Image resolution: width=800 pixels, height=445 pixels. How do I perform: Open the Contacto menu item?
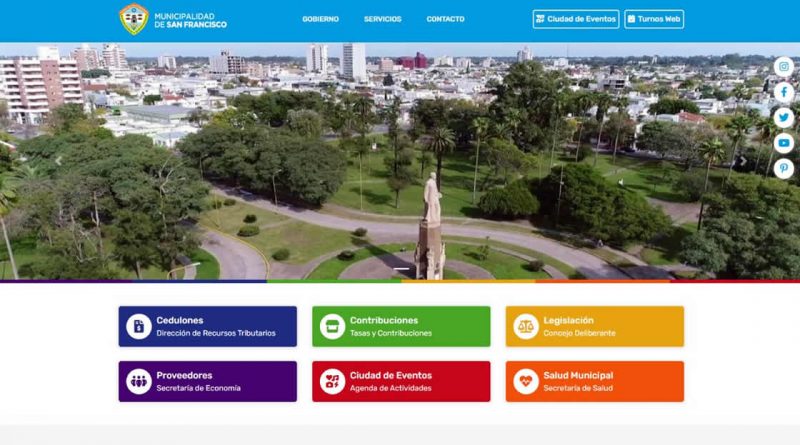(445, 19)
